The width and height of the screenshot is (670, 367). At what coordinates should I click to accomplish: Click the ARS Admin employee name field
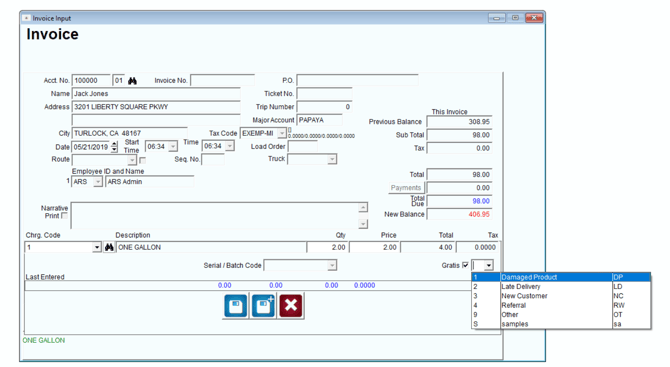click(x=150, y=182)
